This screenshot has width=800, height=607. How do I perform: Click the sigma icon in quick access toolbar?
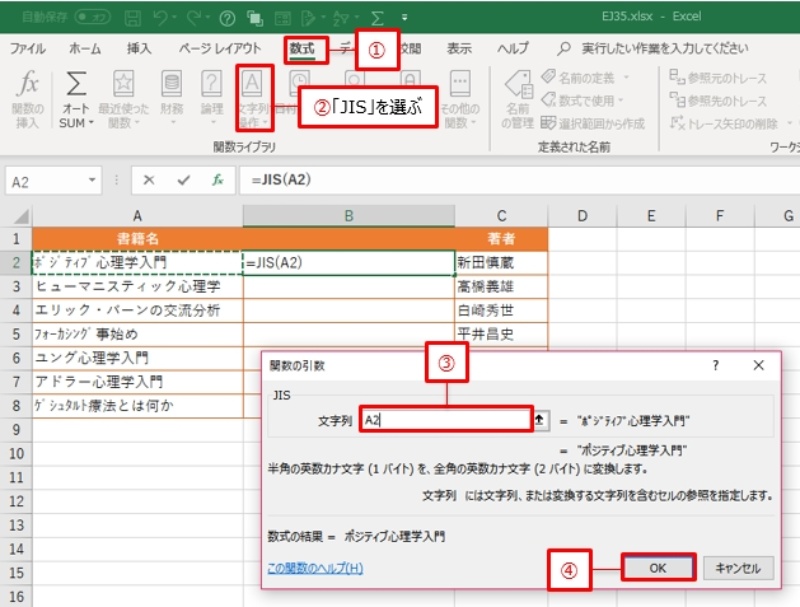point(377,18)
